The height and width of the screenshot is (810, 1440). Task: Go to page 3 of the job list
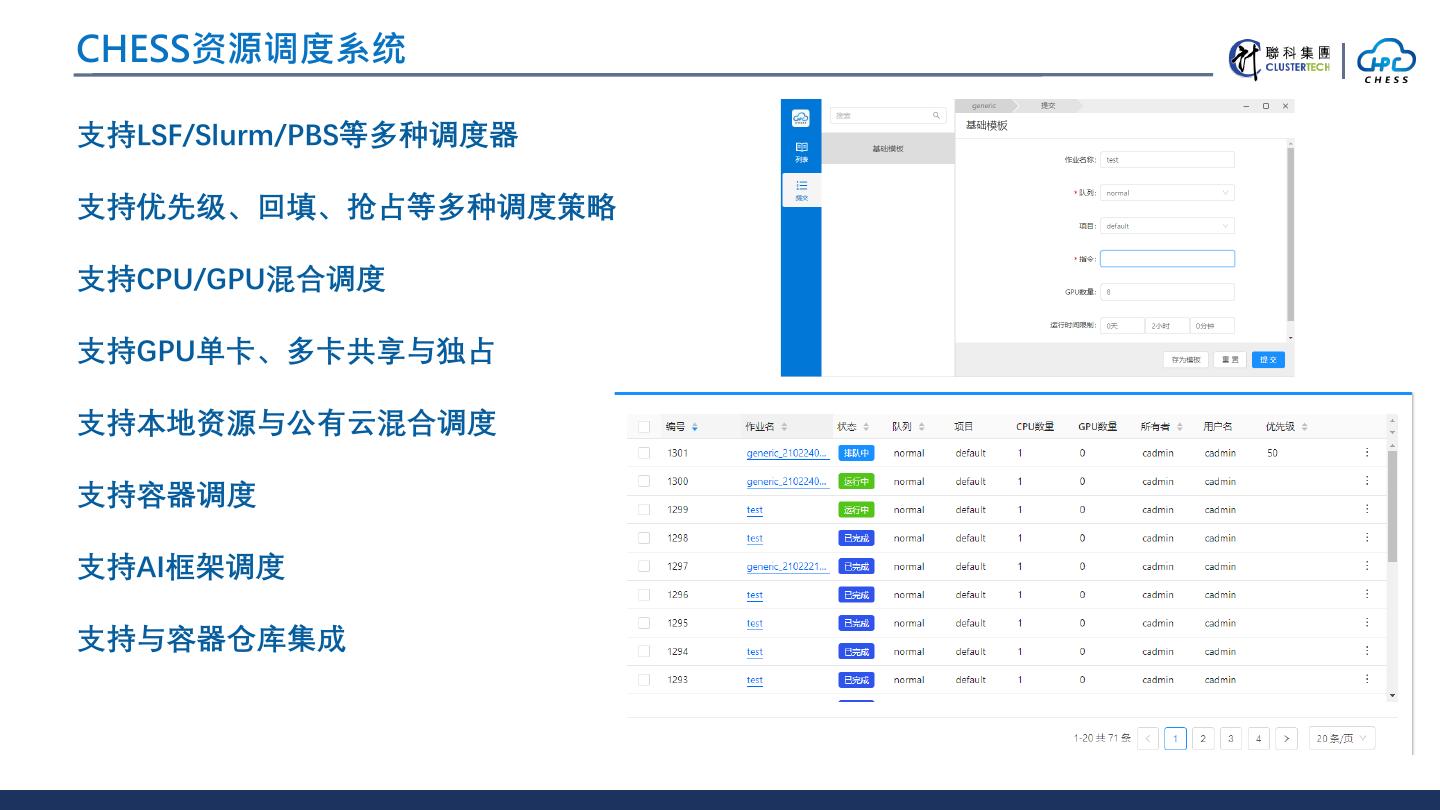[x=1231, y=739]
